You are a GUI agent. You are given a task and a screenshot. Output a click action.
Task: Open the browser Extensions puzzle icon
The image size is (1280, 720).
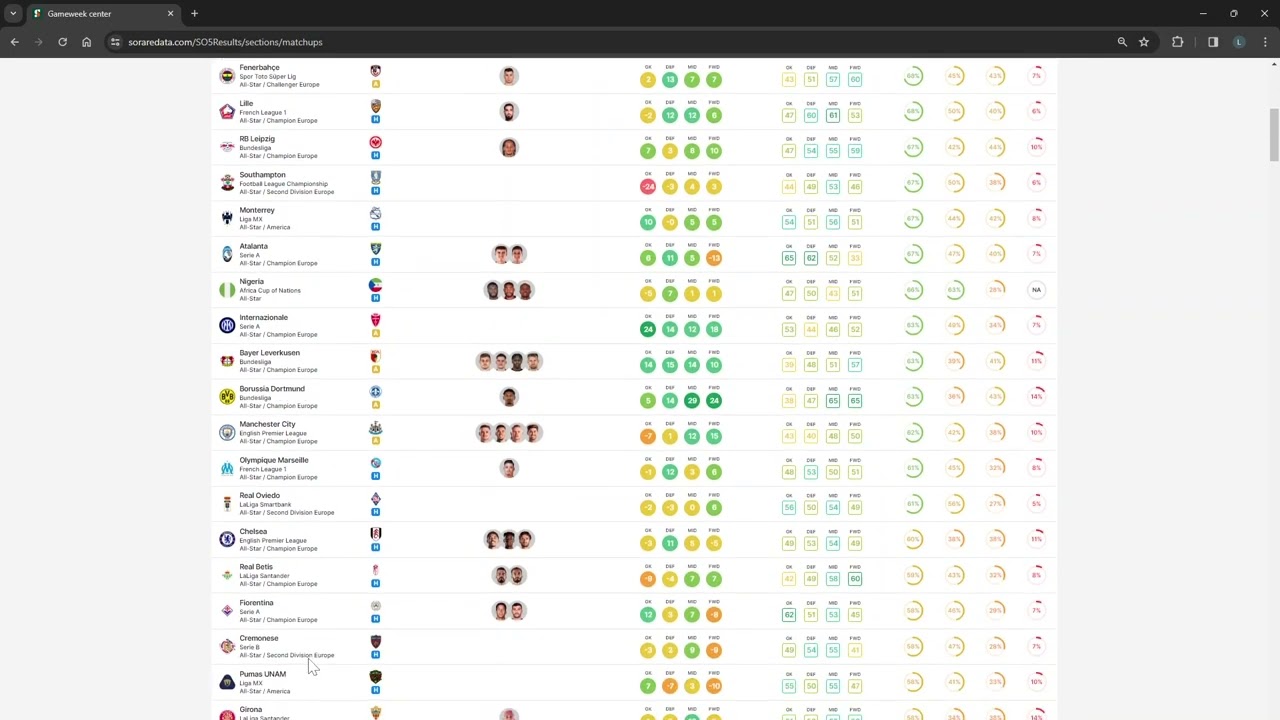(1177, 42)
